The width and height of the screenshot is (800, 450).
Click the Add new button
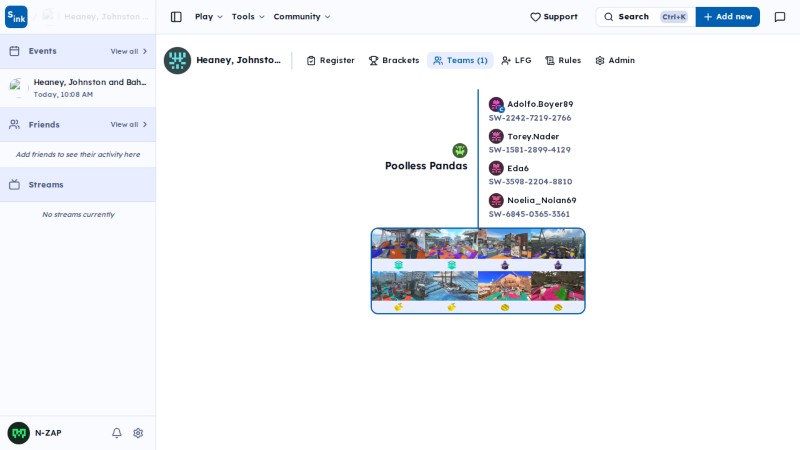point(728,17)
